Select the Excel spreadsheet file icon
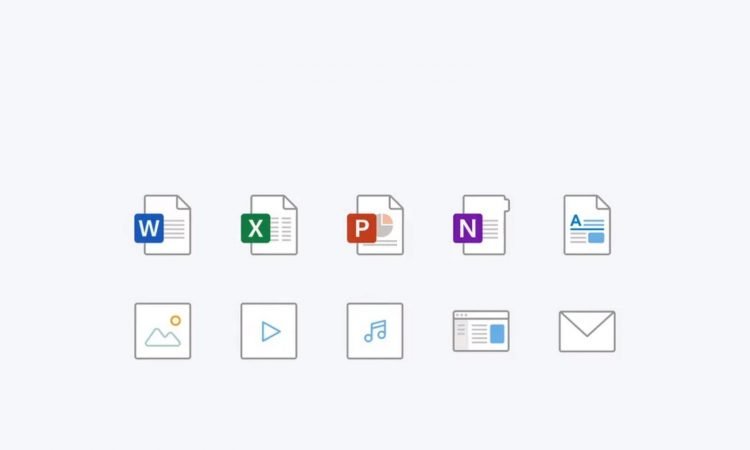The width and height of the screenshot is (750, 450). pos(271,226)
